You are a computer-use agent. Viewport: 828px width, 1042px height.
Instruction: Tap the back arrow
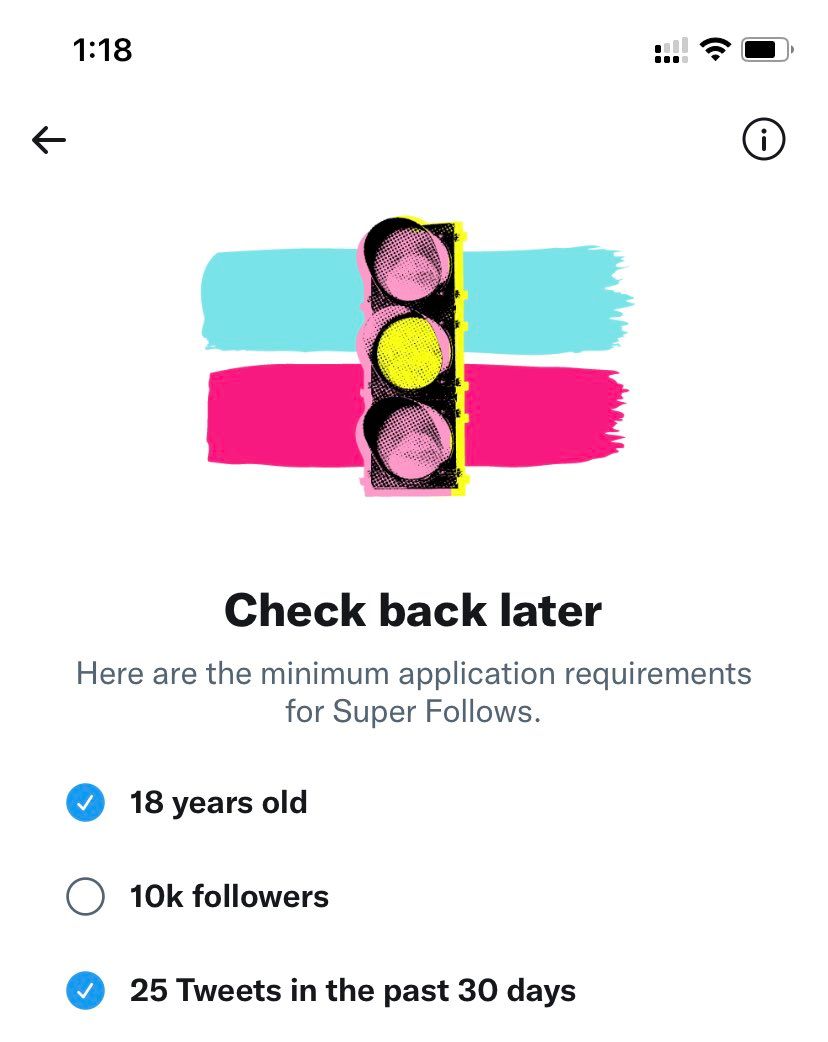tap(48, 140)
